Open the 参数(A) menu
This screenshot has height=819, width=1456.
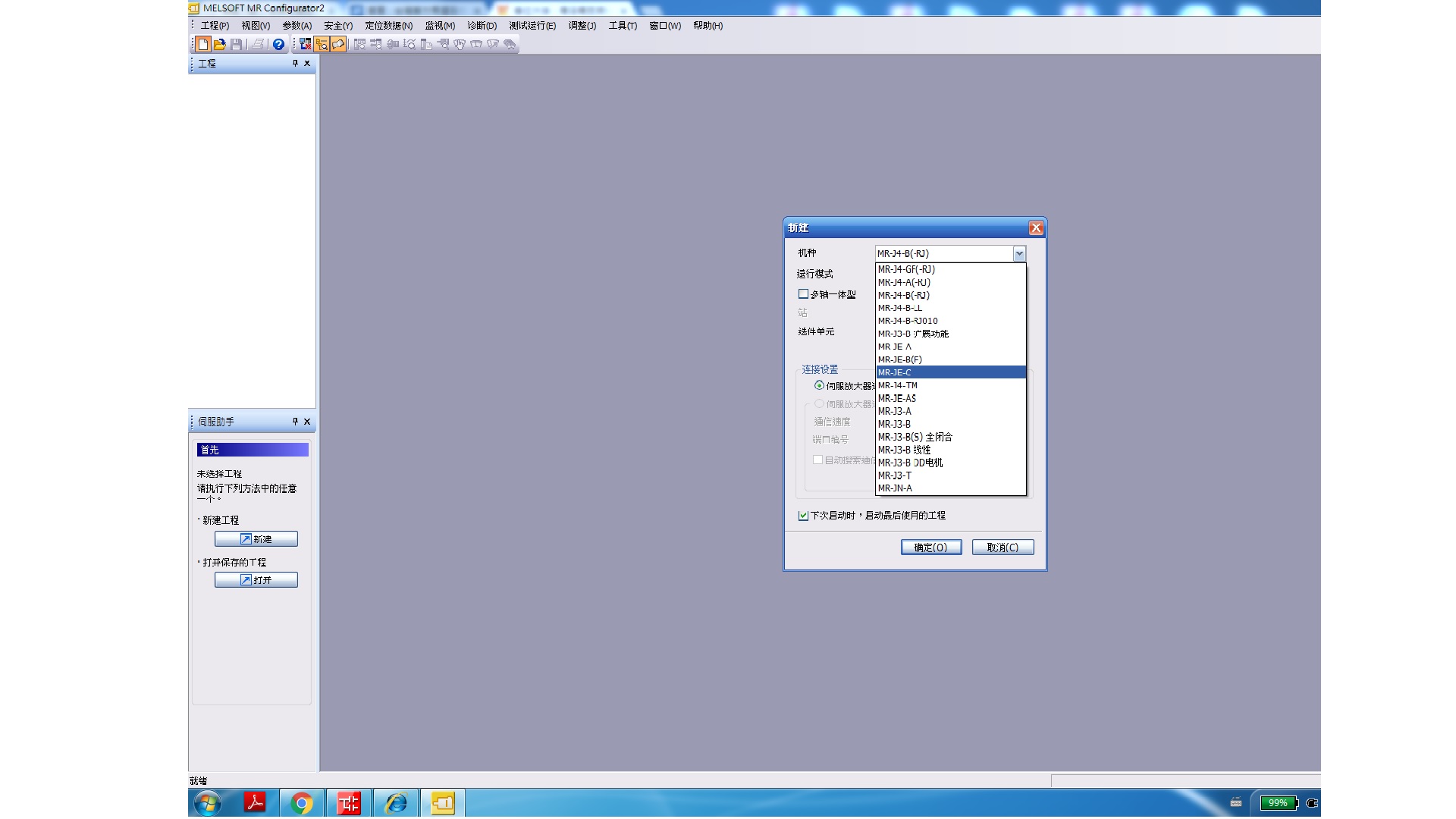tap(297, 26)
